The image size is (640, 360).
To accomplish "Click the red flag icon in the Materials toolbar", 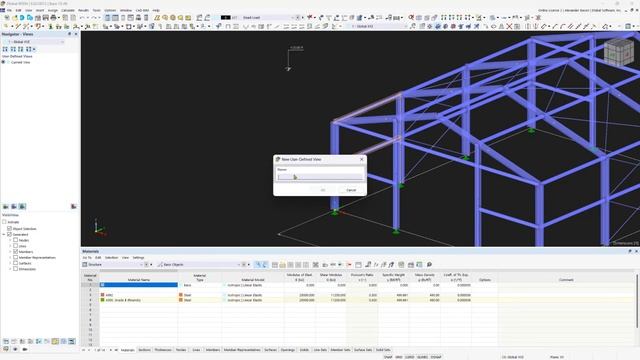I will click(349, 264).
